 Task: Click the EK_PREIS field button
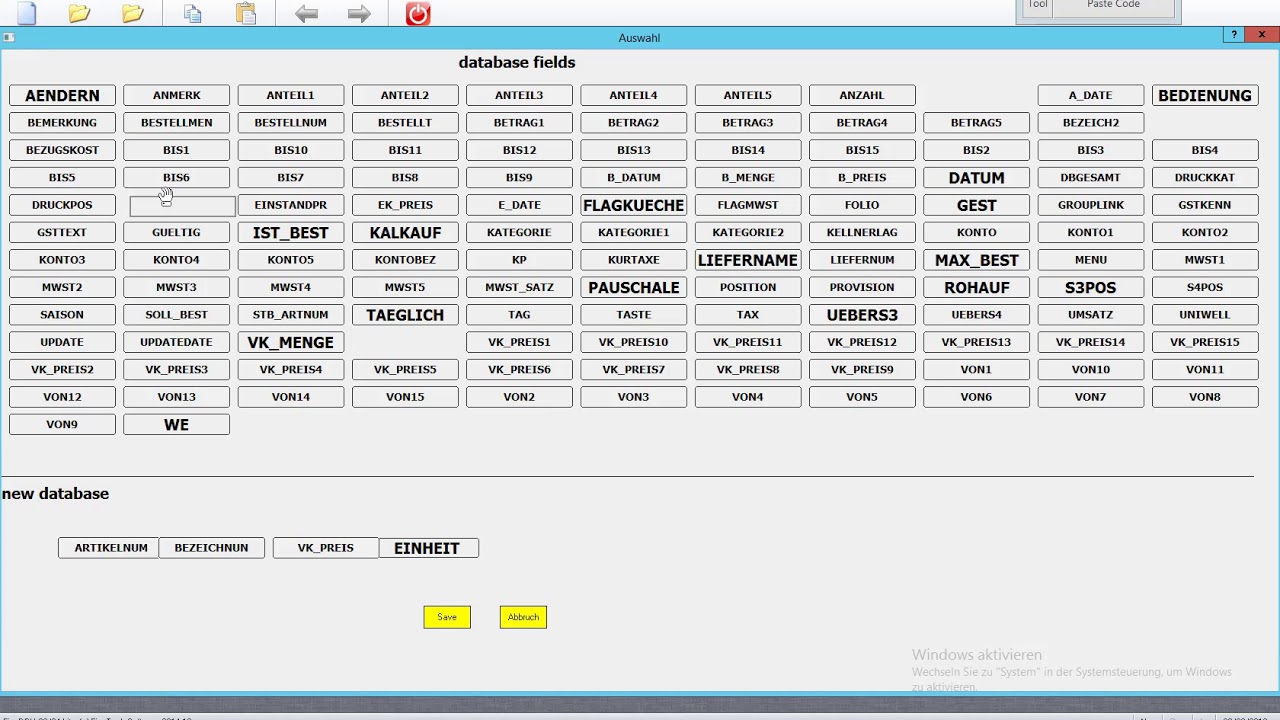405,205
